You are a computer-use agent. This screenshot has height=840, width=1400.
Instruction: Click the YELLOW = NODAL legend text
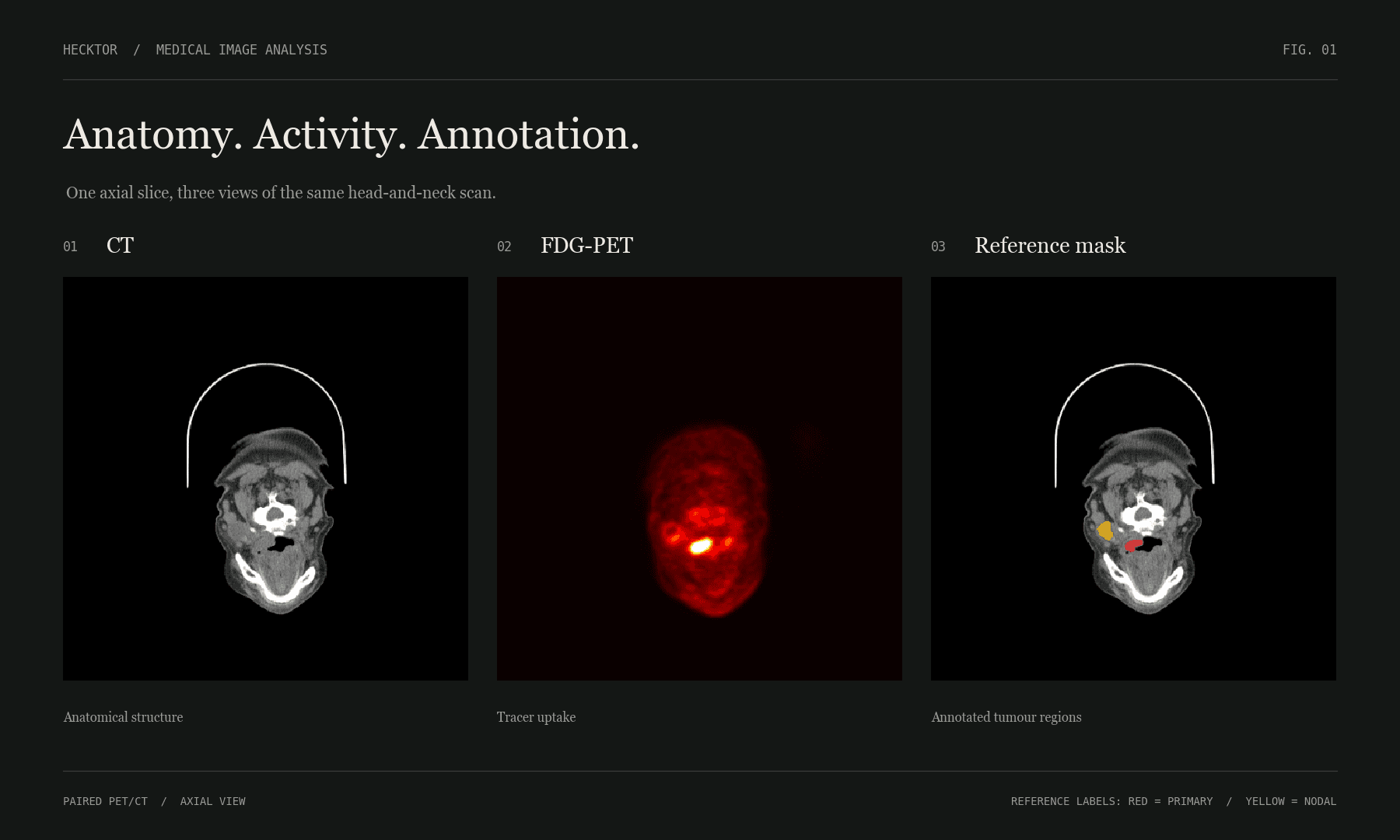[x=1290, y=801]
